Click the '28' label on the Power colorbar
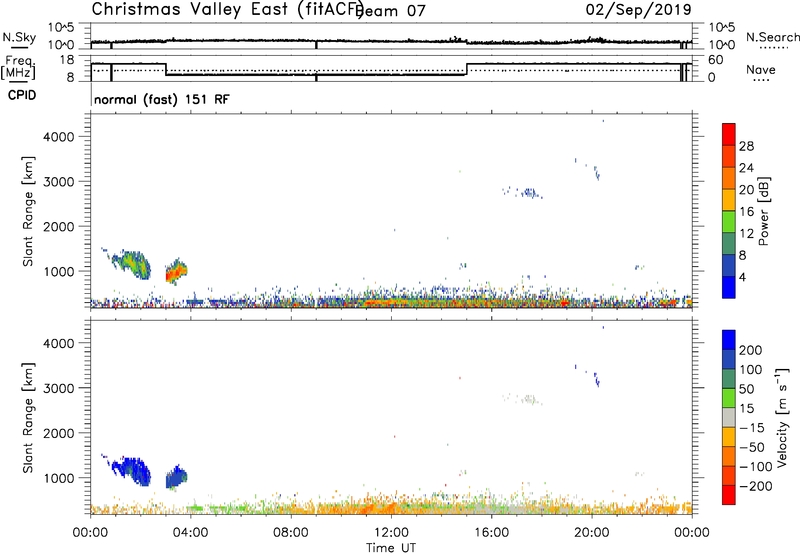 [746, 146]
